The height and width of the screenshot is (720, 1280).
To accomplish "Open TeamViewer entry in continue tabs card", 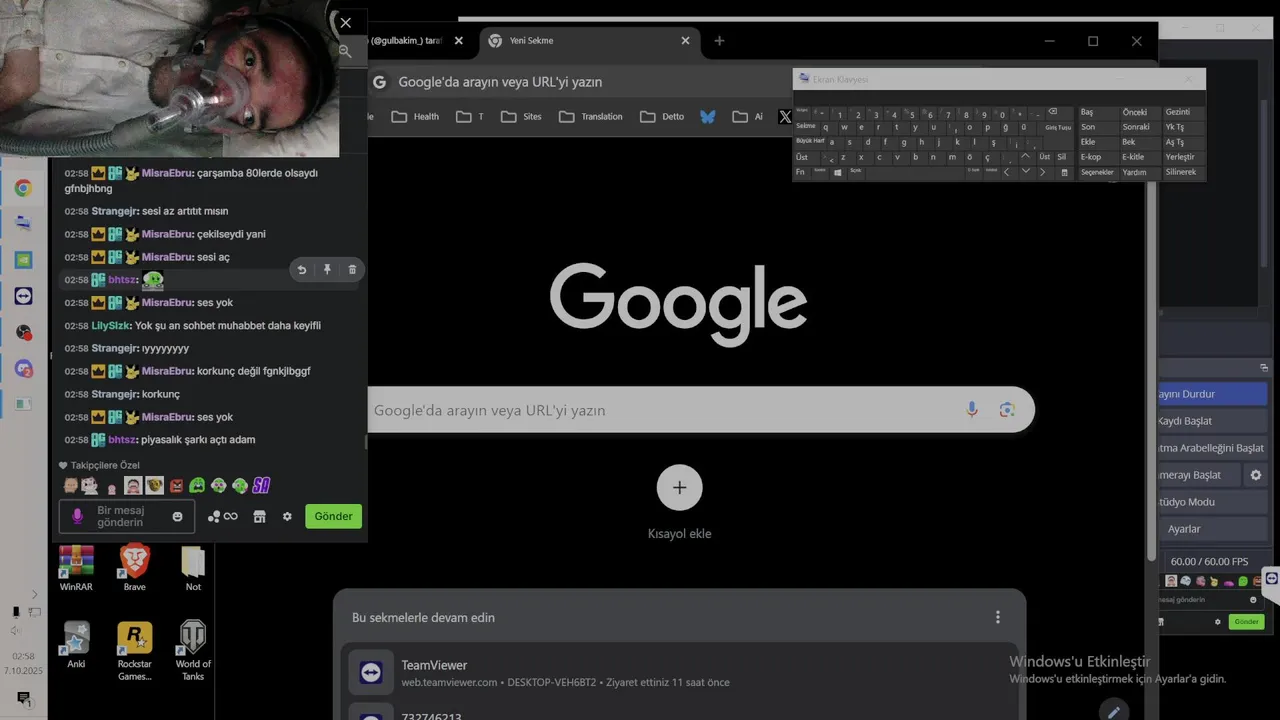I will pyautogui.click(x=680, y=672).
